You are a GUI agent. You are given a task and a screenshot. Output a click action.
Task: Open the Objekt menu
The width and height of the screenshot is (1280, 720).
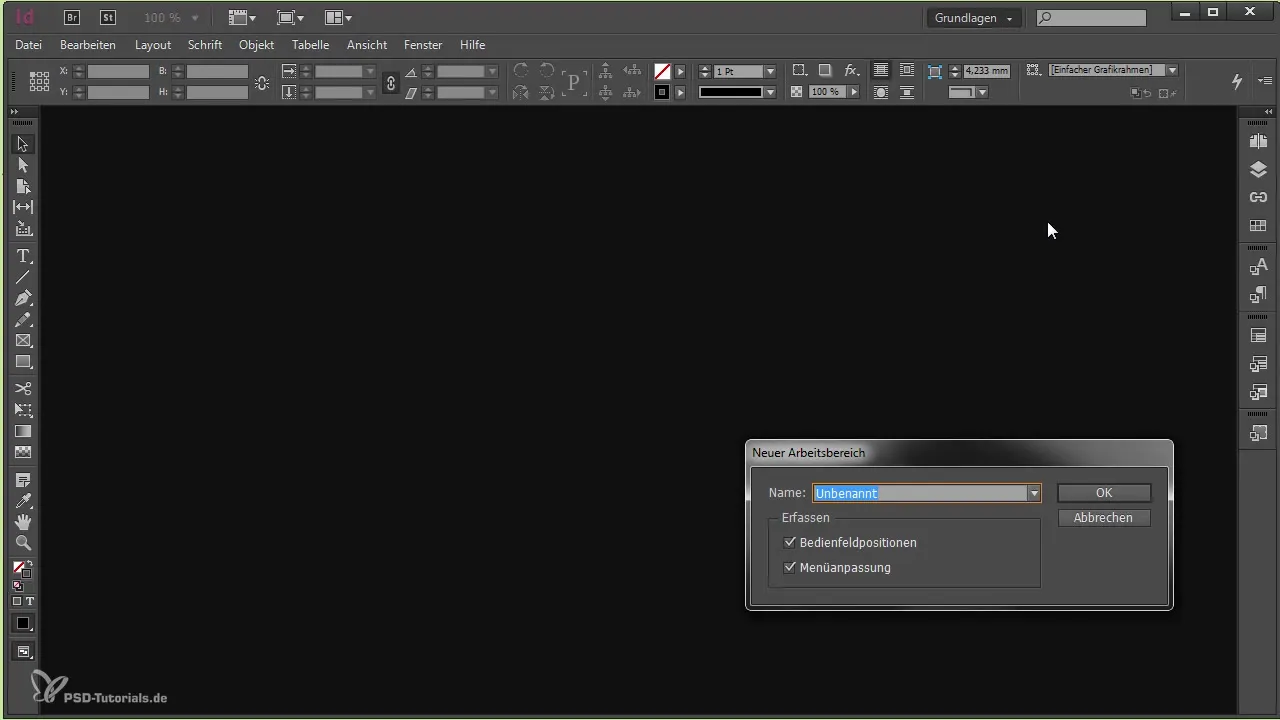[x=256, y=45]
